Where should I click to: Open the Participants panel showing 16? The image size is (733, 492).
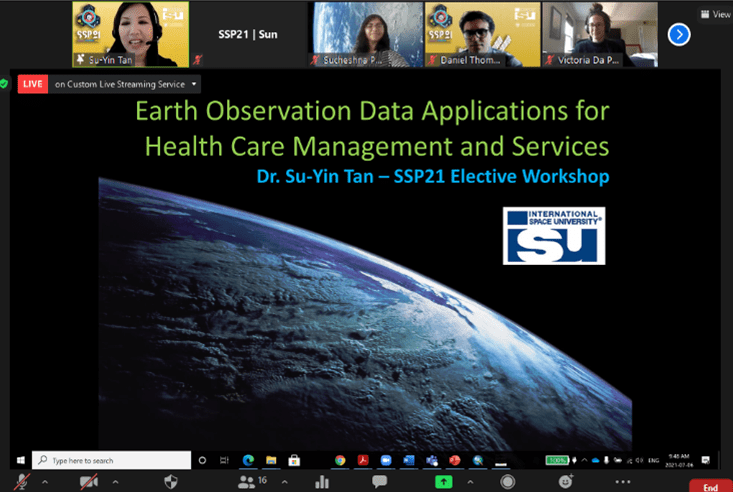[x=249, y=481]
